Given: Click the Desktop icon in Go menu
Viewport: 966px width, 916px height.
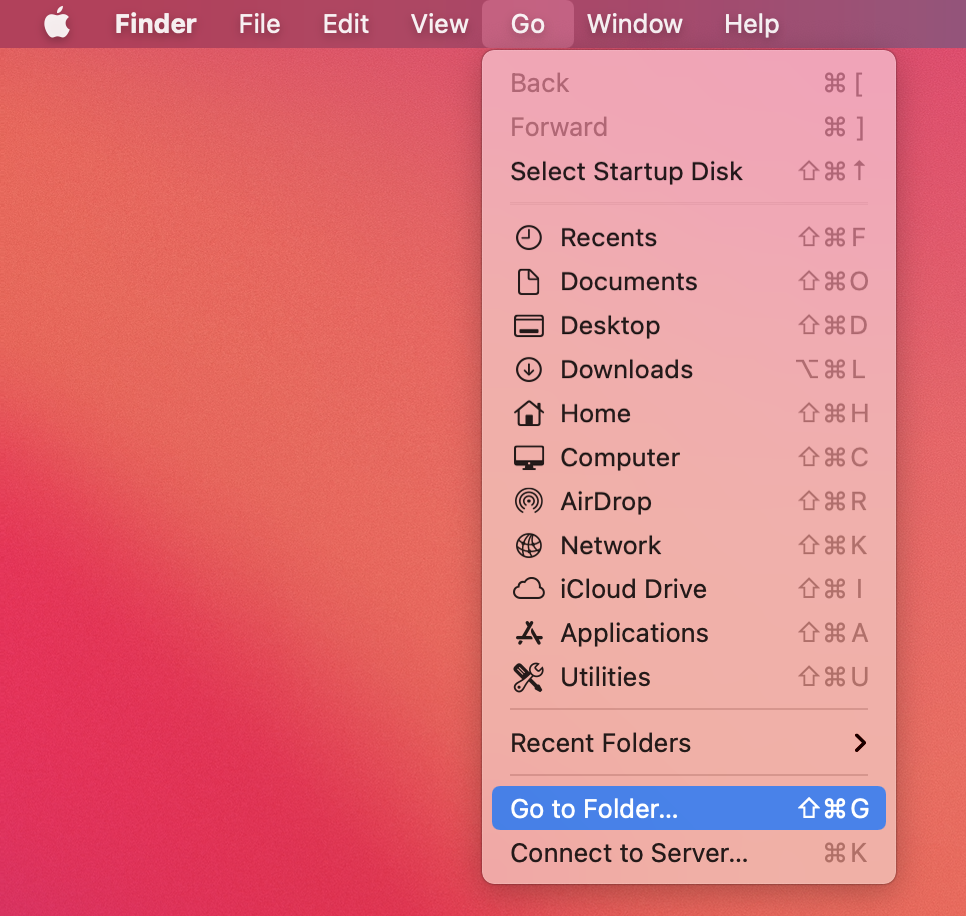Looking at the screenshot, I should tap(529, 326).
